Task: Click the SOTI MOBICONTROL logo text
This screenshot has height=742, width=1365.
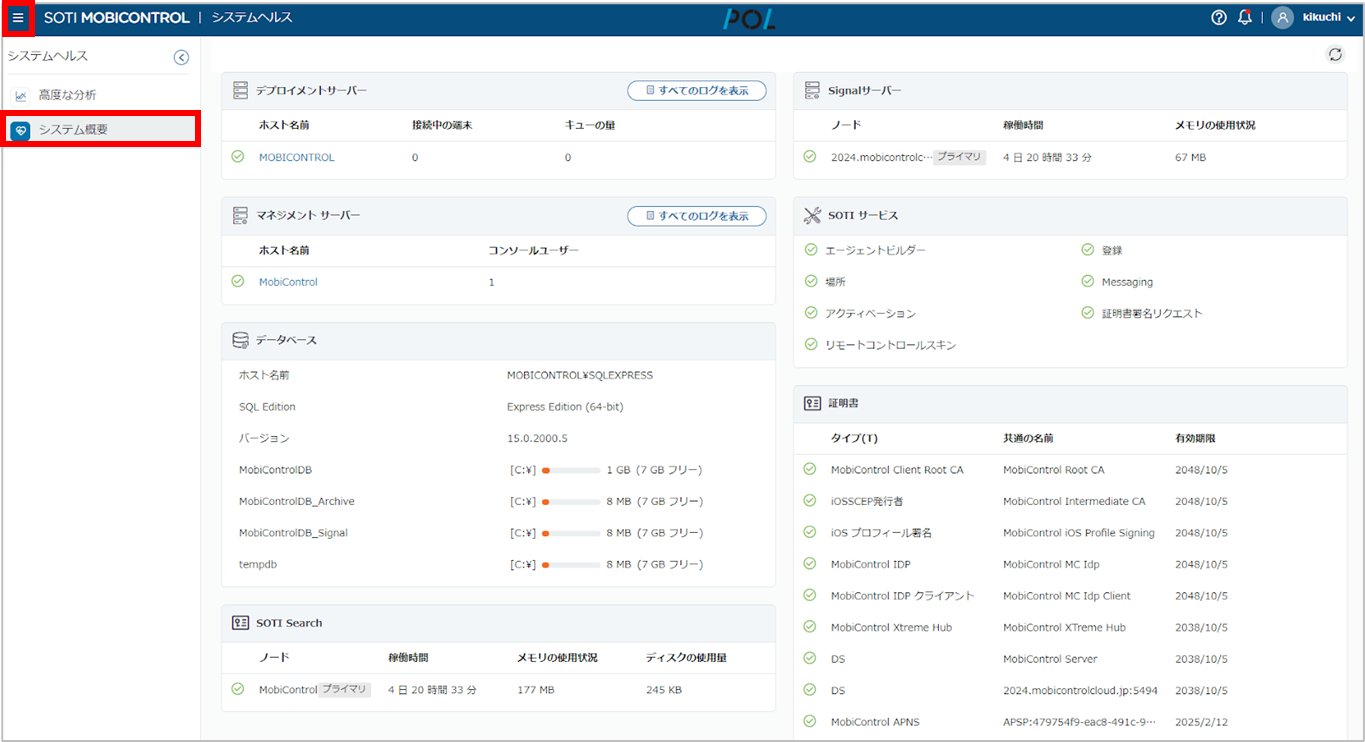Action: [117, 18]
